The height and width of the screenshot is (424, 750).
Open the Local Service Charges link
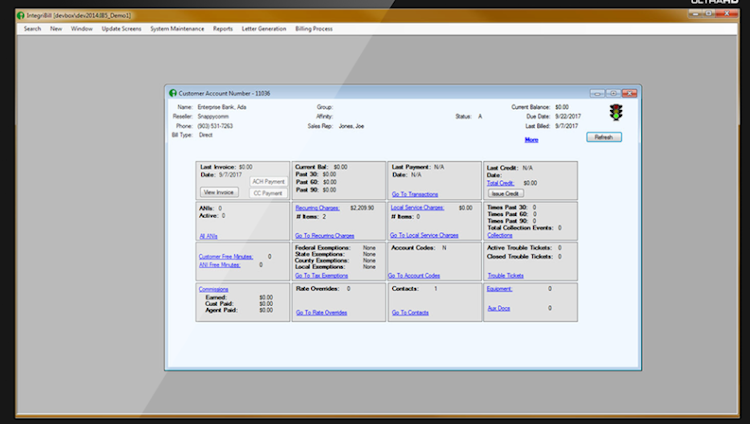coord(417,207)
